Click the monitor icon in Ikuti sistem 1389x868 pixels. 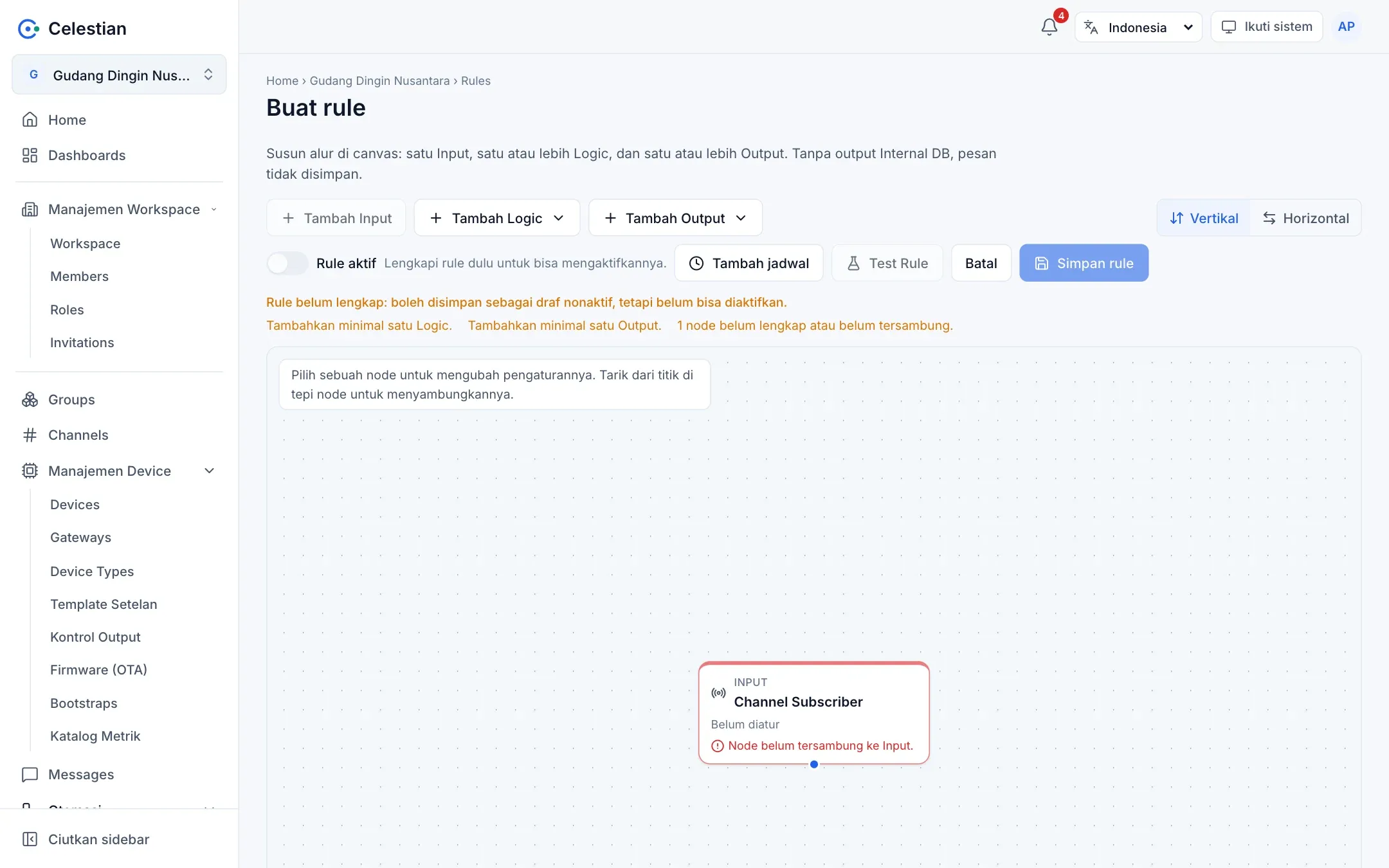[x=1229, y=27]
